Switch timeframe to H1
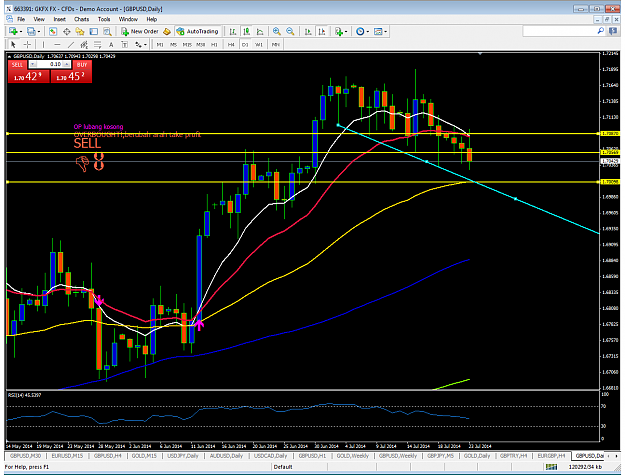Screen dimensions: 625x475 click(214, 45)
